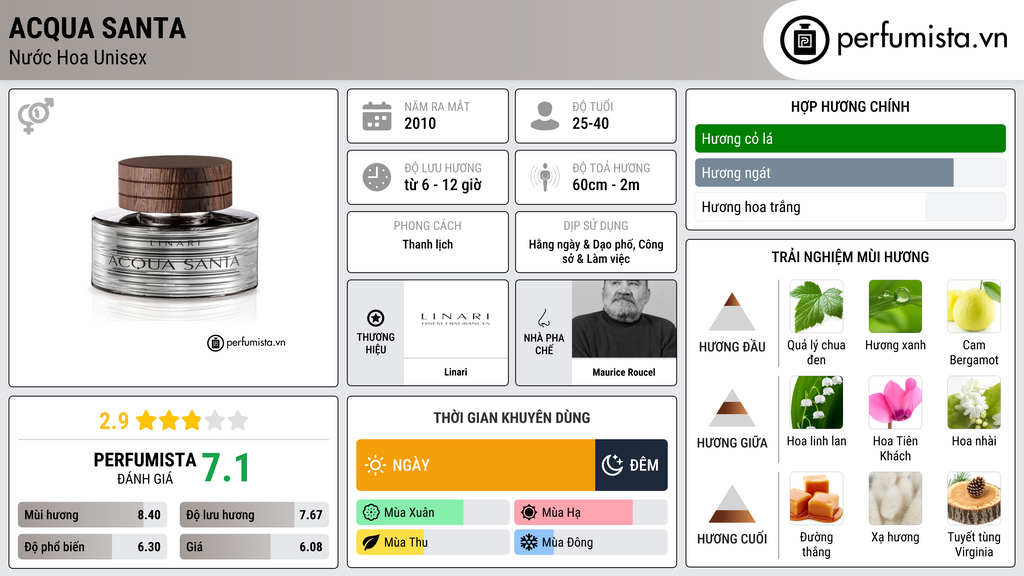This screenshot has height=576, width=1024.
Task: Open the Acqua Santa bottle product image
Action: (174, 237)
